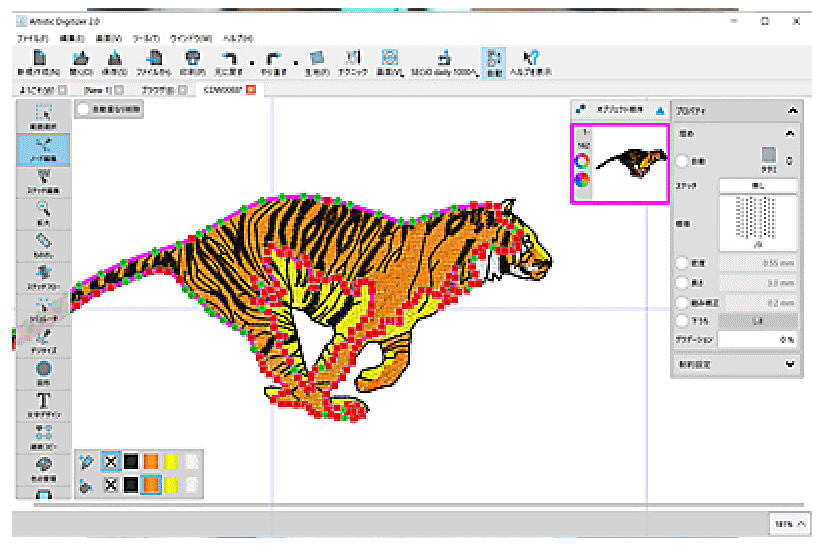The height and width of the screenshot is (548, 824).
Task: Select orange swatch in fill row
Action: [151, 485]
